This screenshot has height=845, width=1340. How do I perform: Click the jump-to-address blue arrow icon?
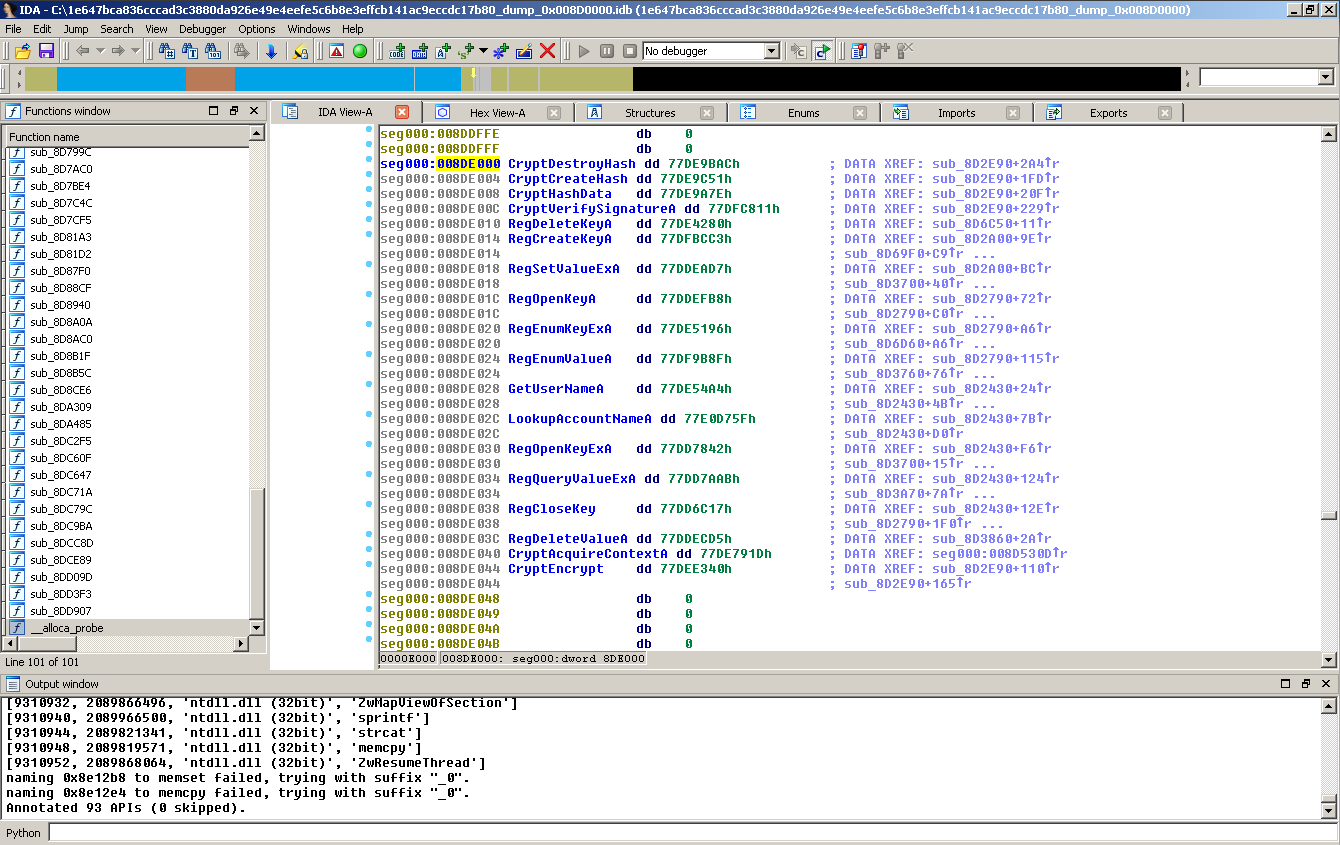point(271,50)
